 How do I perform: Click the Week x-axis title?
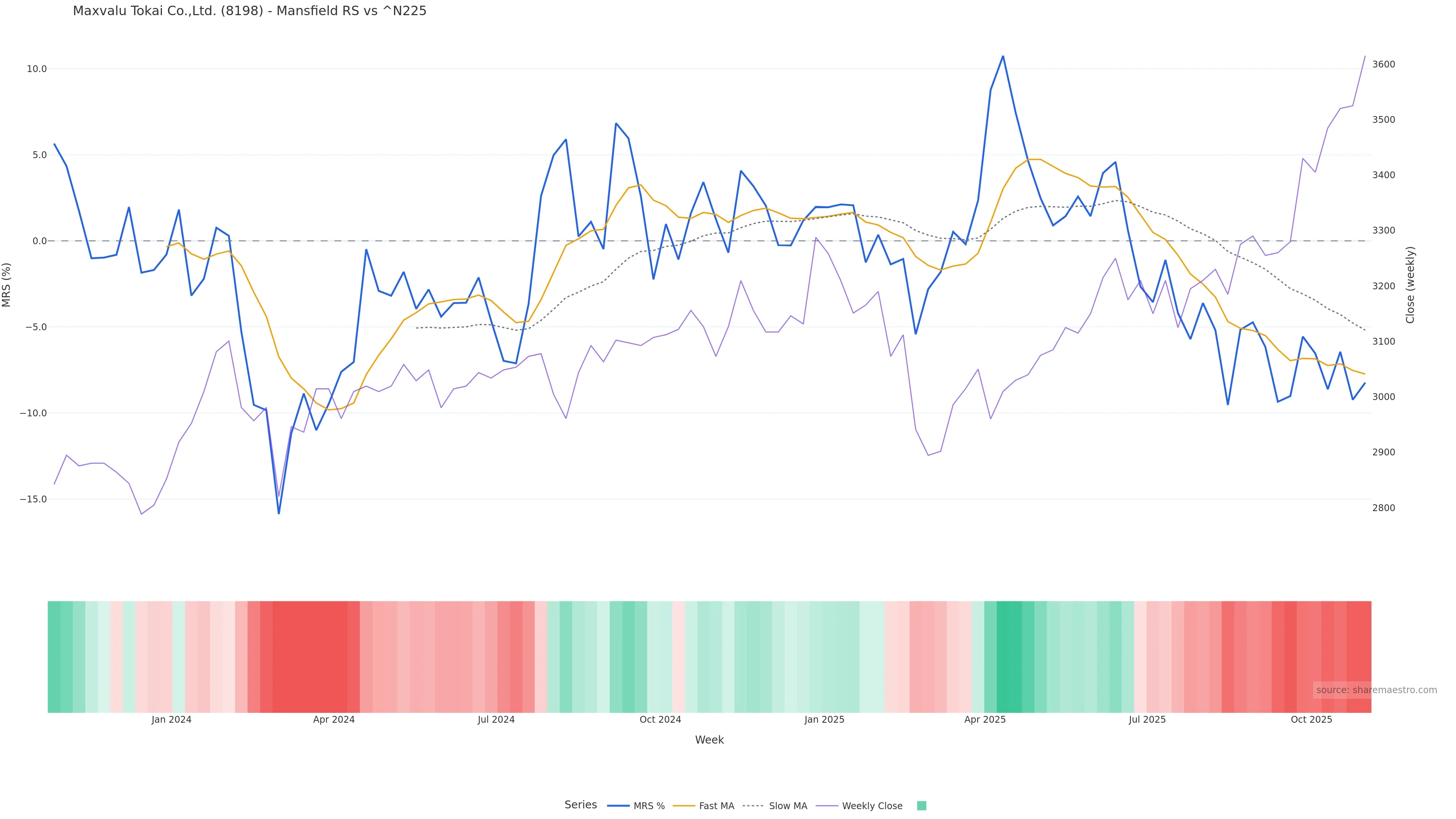tap(709, 740)
